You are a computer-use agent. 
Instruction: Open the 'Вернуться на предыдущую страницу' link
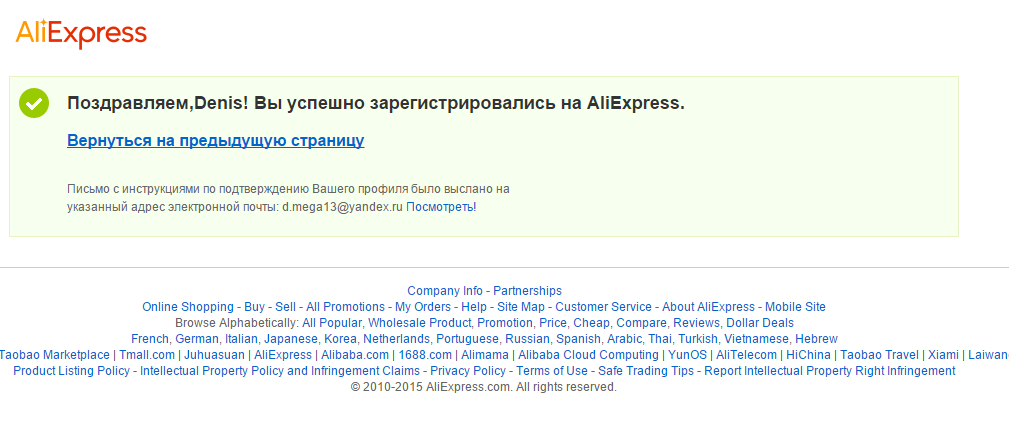(x=216, y=141)
